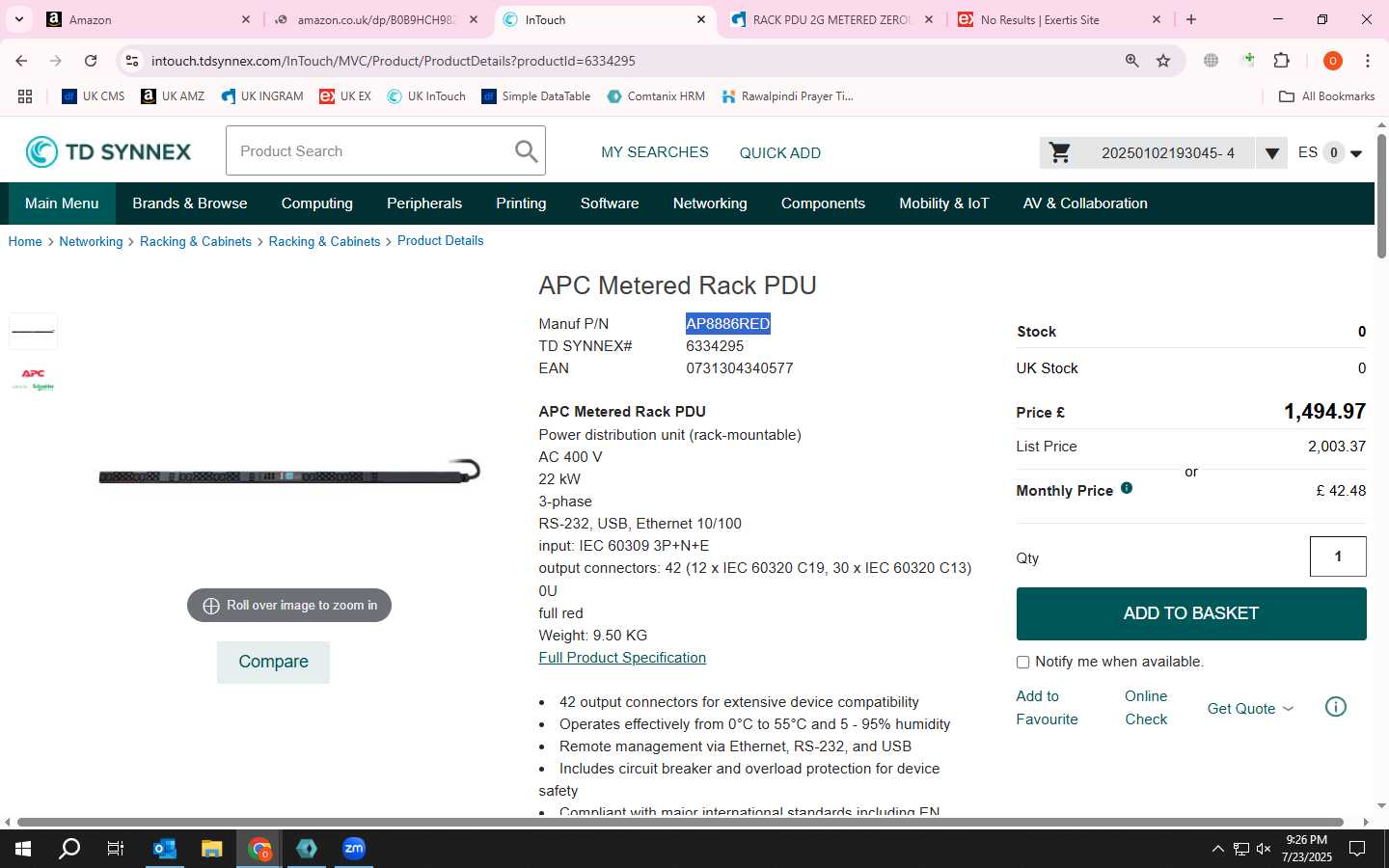The width and height of the screenshot is (1389, 868).
Task: Click the zoom magnifier icon in address bar
Action: click(x=1131, y=61)
